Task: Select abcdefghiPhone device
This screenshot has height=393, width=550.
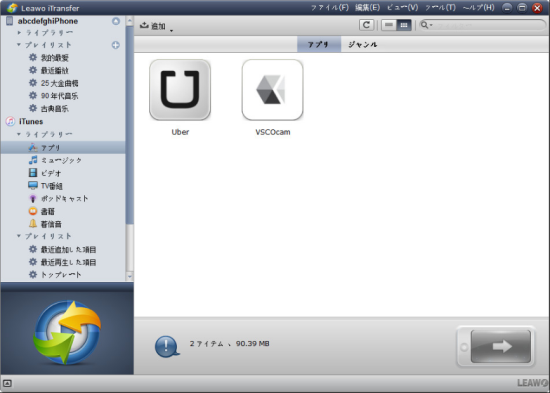Action: point(48,21)
